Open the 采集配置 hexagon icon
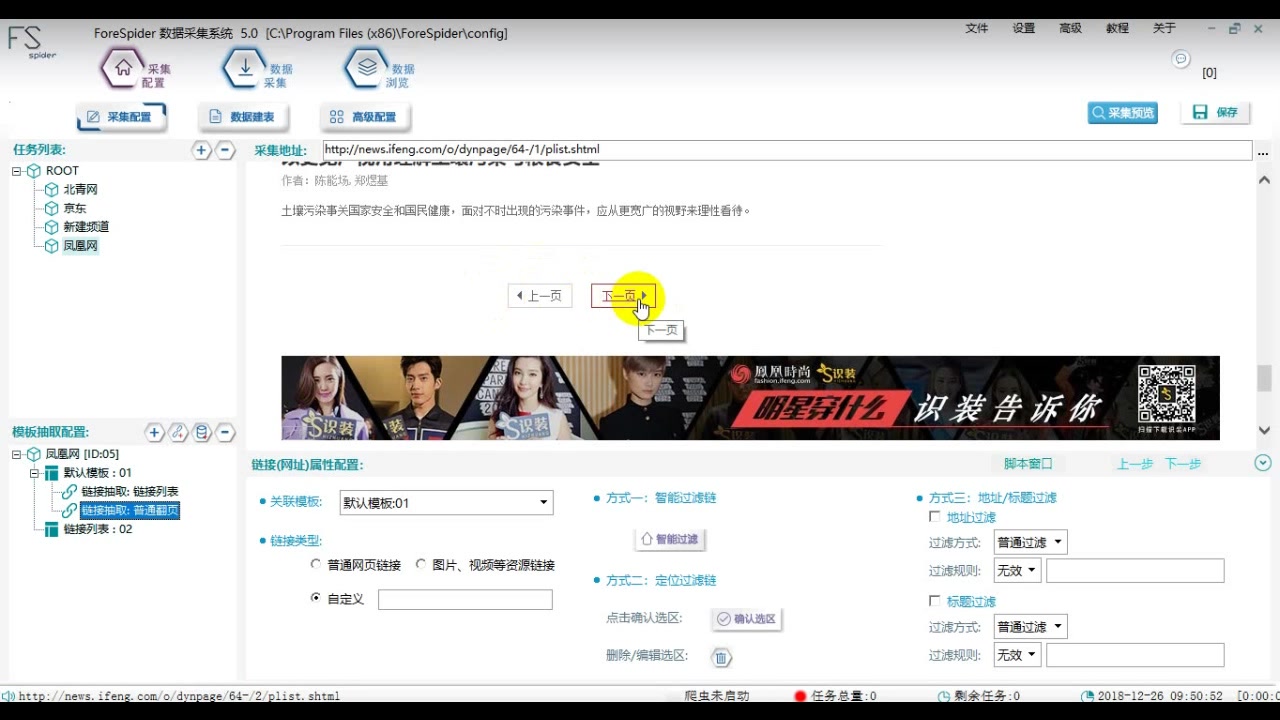This screenshot has height=720, width=1280. pyautogui.click(x=122, y=67)
